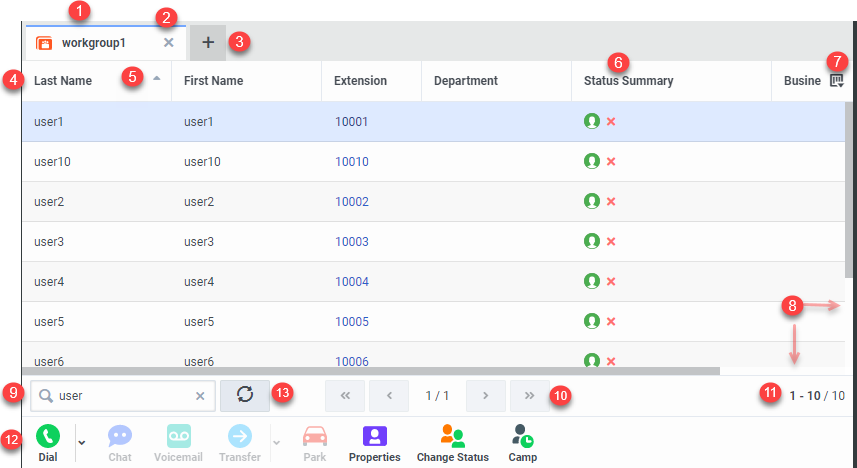Image resolution: width=857 pixels, height=468 pixels.
Task: Open Properties for the selected user
Action: pos(374,437)
